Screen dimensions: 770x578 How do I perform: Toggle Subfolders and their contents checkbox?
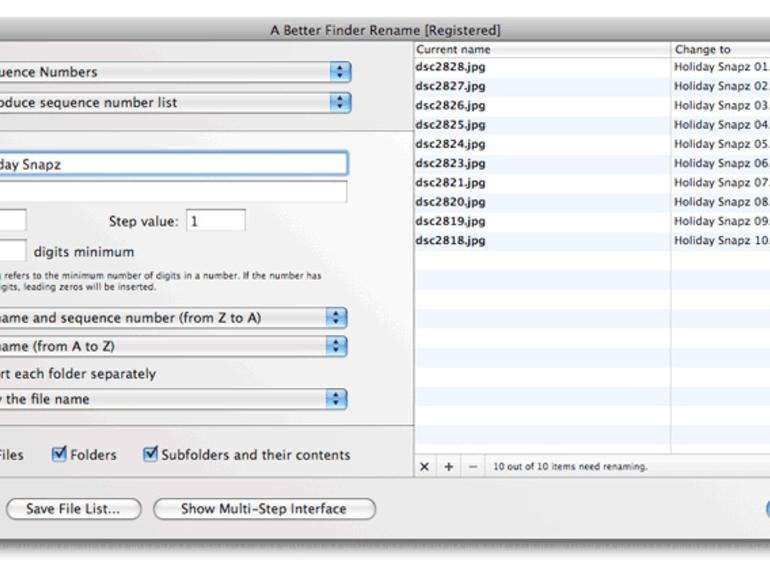[x=150, y=454]
